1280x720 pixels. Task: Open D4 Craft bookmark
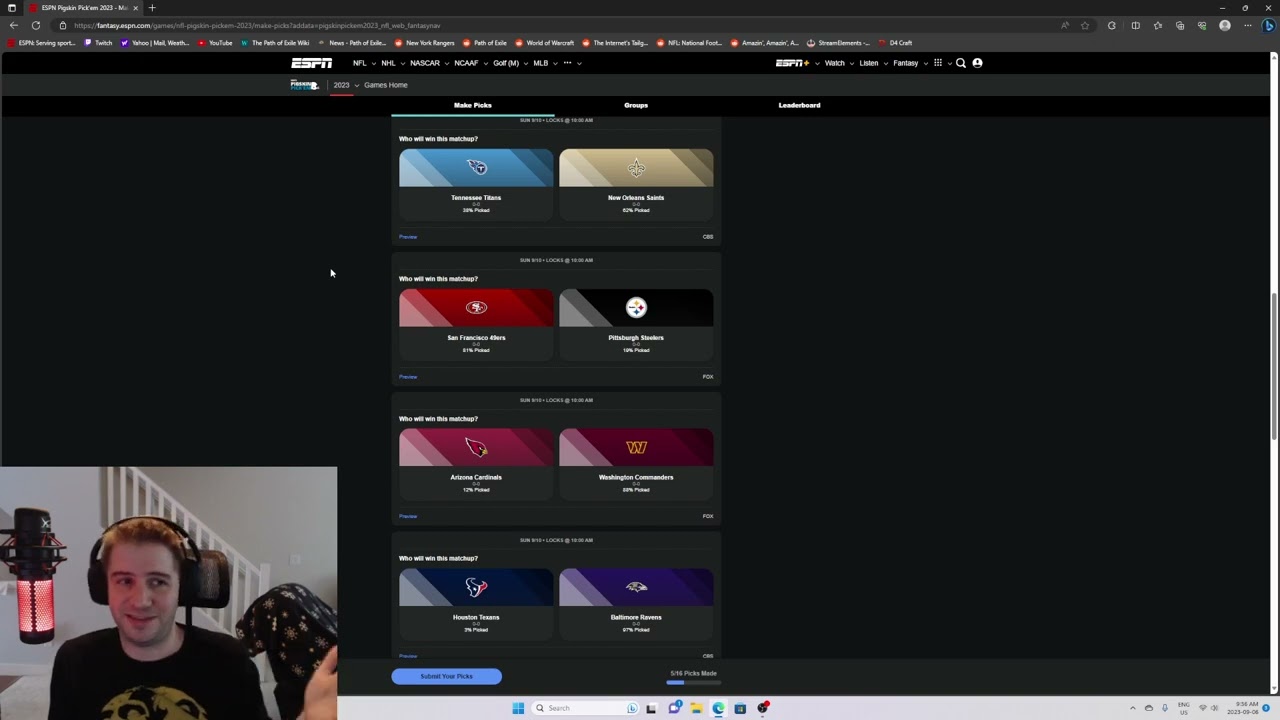(x=895, y=43)
